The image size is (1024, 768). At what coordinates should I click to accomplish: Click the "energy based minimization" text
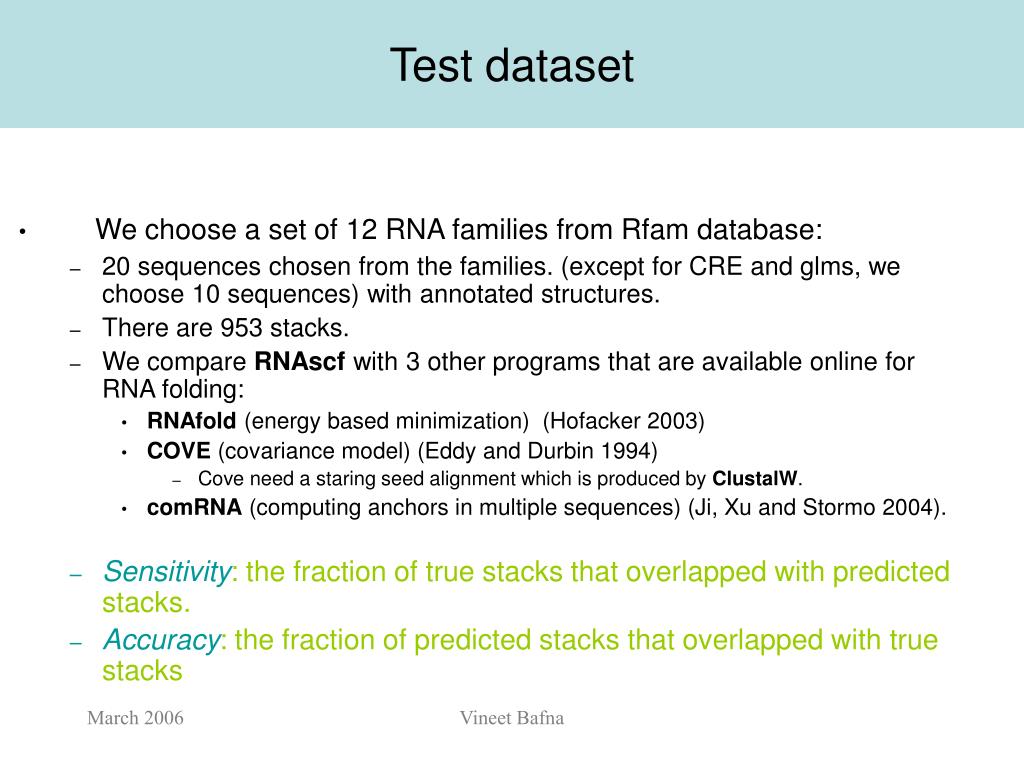pos(386,421)
